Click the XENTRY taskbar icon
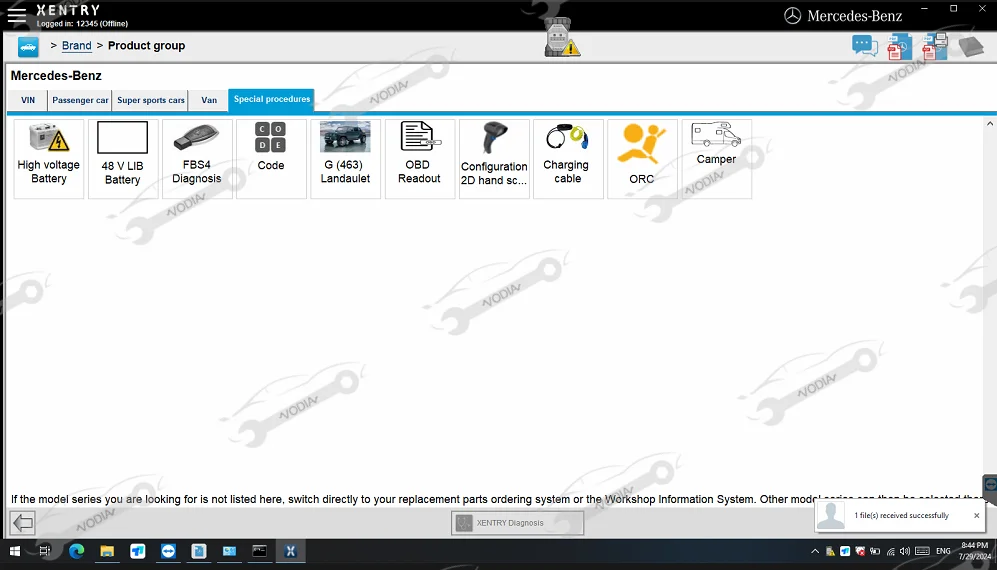The width and height of the screenshot is (997, 570). [290, 551]
